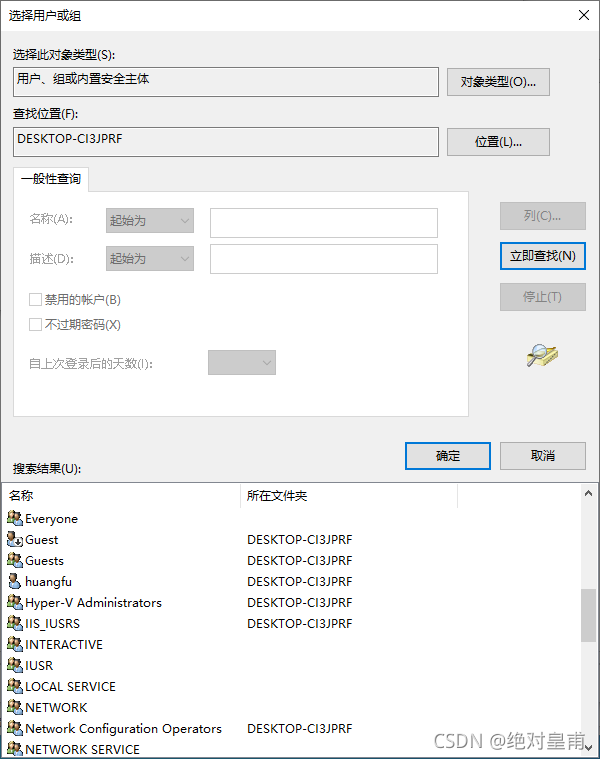Click the INTERACTIVE group icon
Image resolution: width=600 pixels, height=759 pixels.
pos(15,644)
